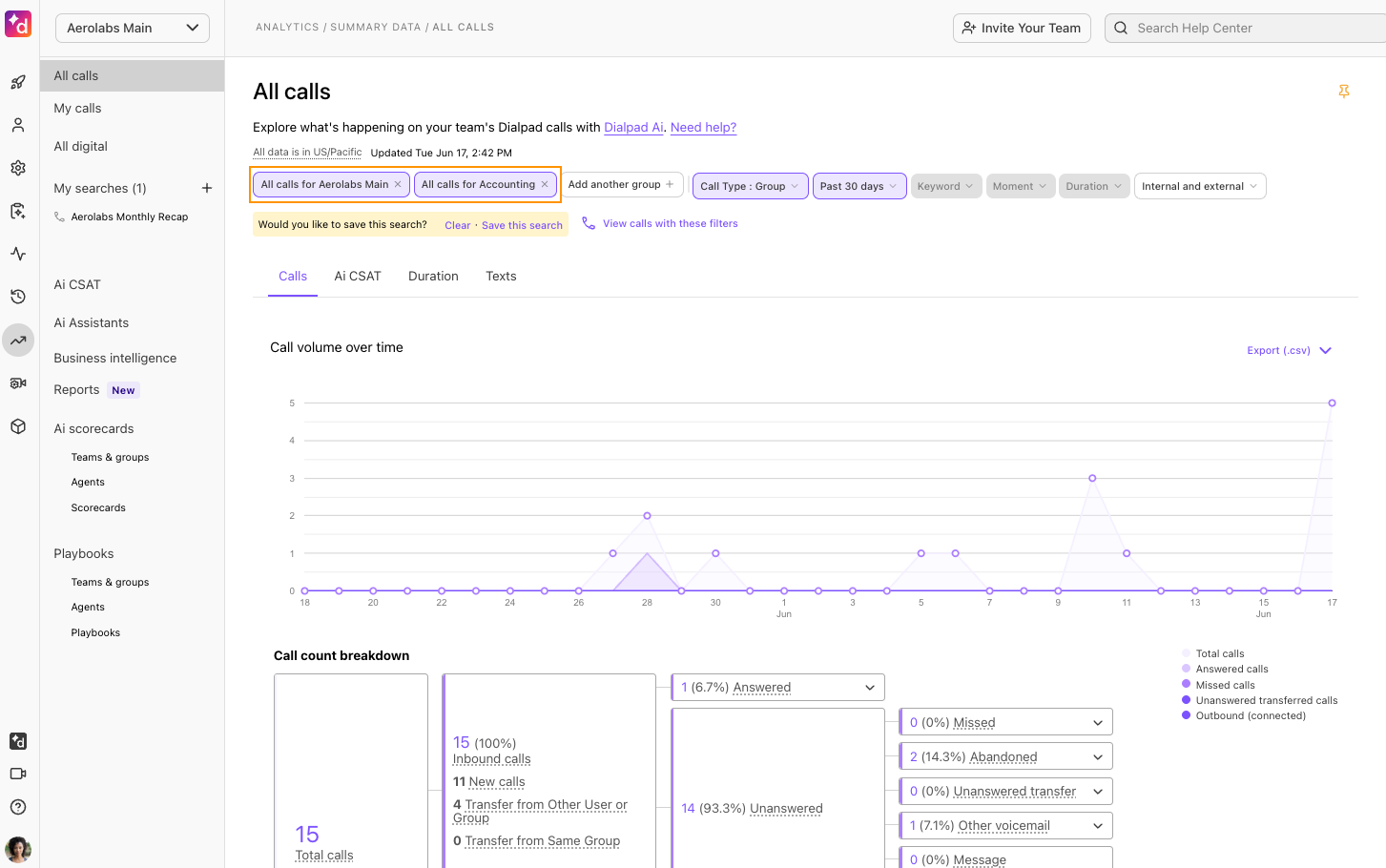Open the video meeting icon in left rail
The width and height of the screenshot is (1386, 868).
coord(18,774)
